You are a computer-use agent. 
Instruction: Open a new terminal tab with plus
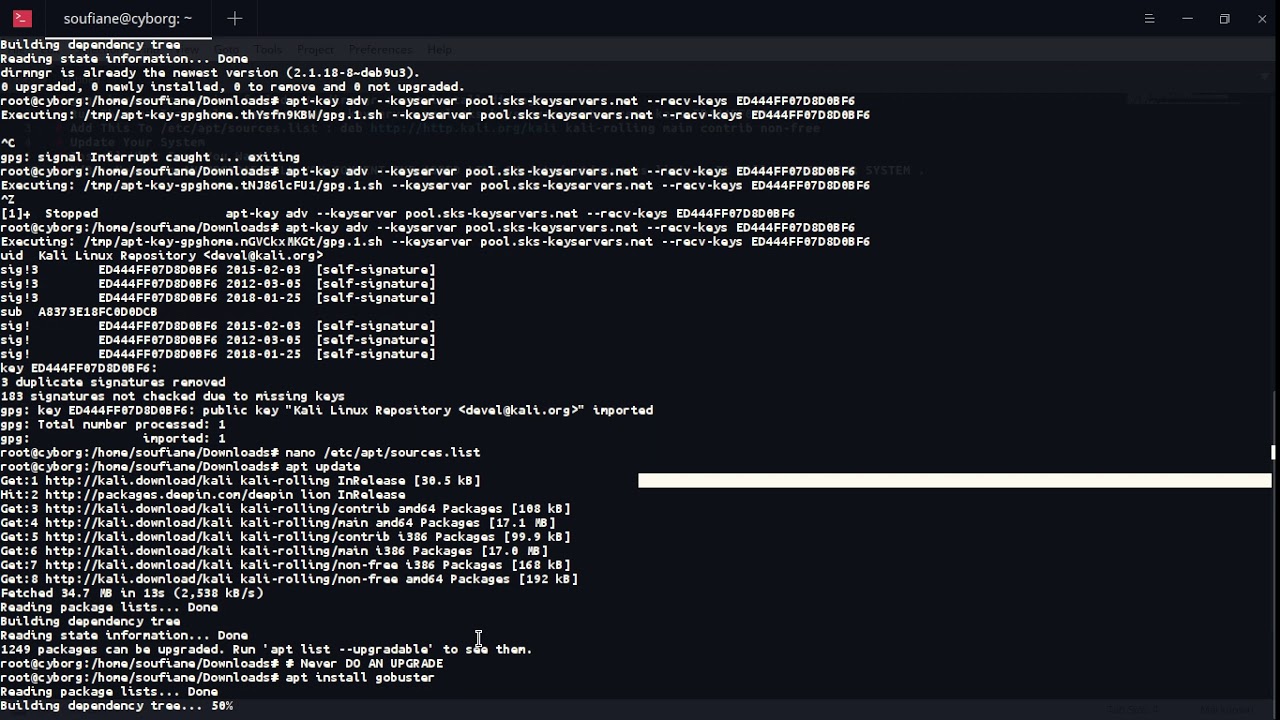point(235,18)
